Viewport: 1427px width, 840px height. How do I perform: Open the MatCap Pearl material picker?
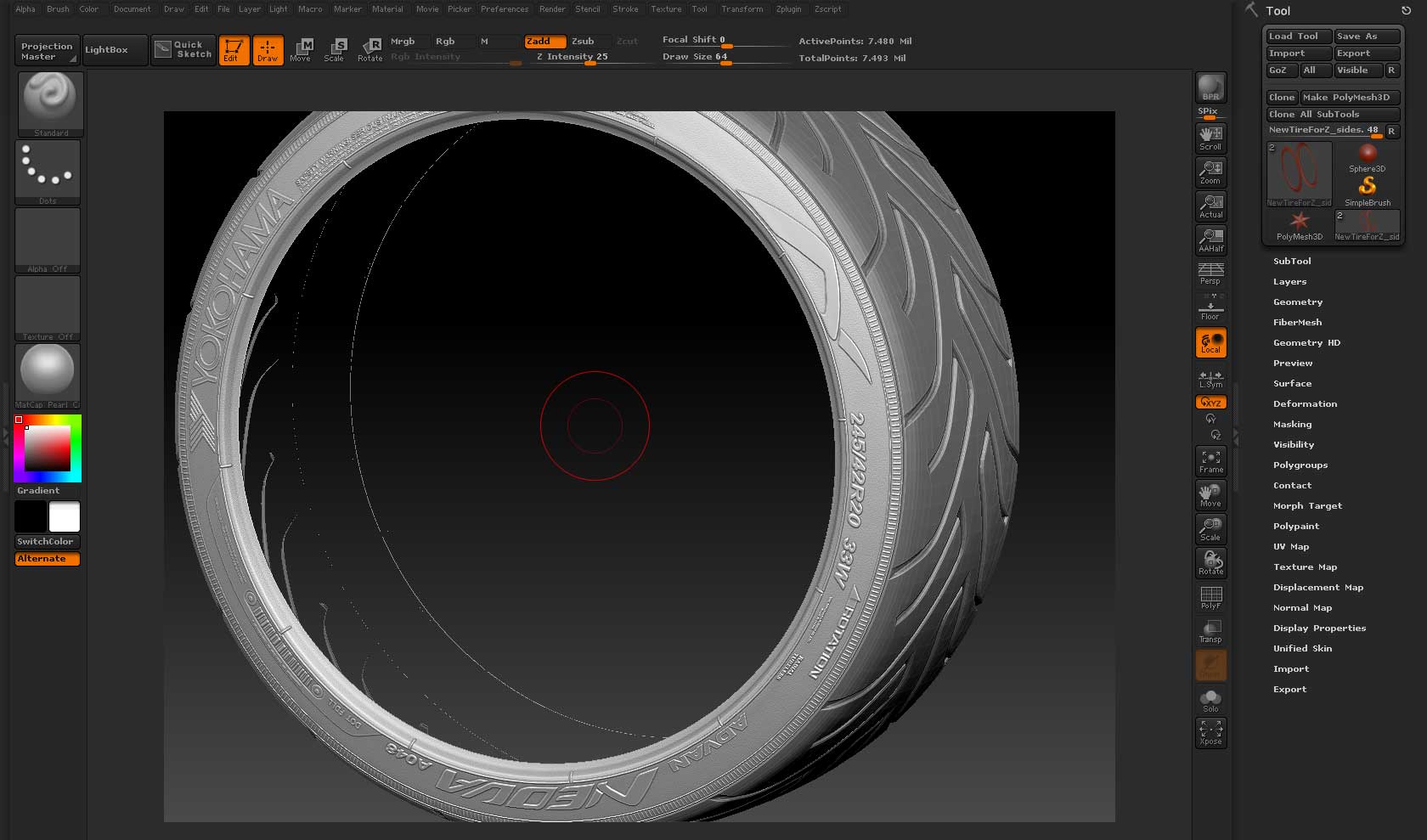tap(48, 376)
